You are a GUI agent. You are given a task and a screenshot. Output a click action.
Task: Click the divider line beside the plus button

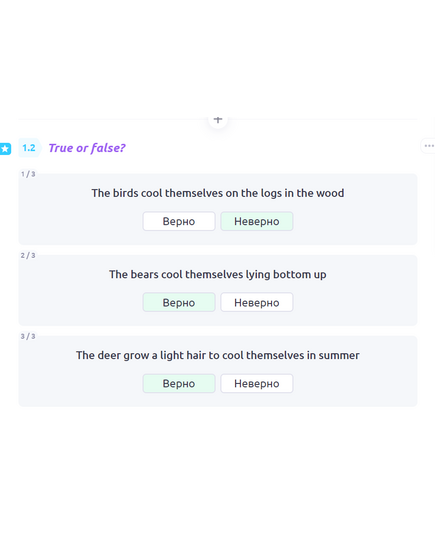tap(113, 119)
